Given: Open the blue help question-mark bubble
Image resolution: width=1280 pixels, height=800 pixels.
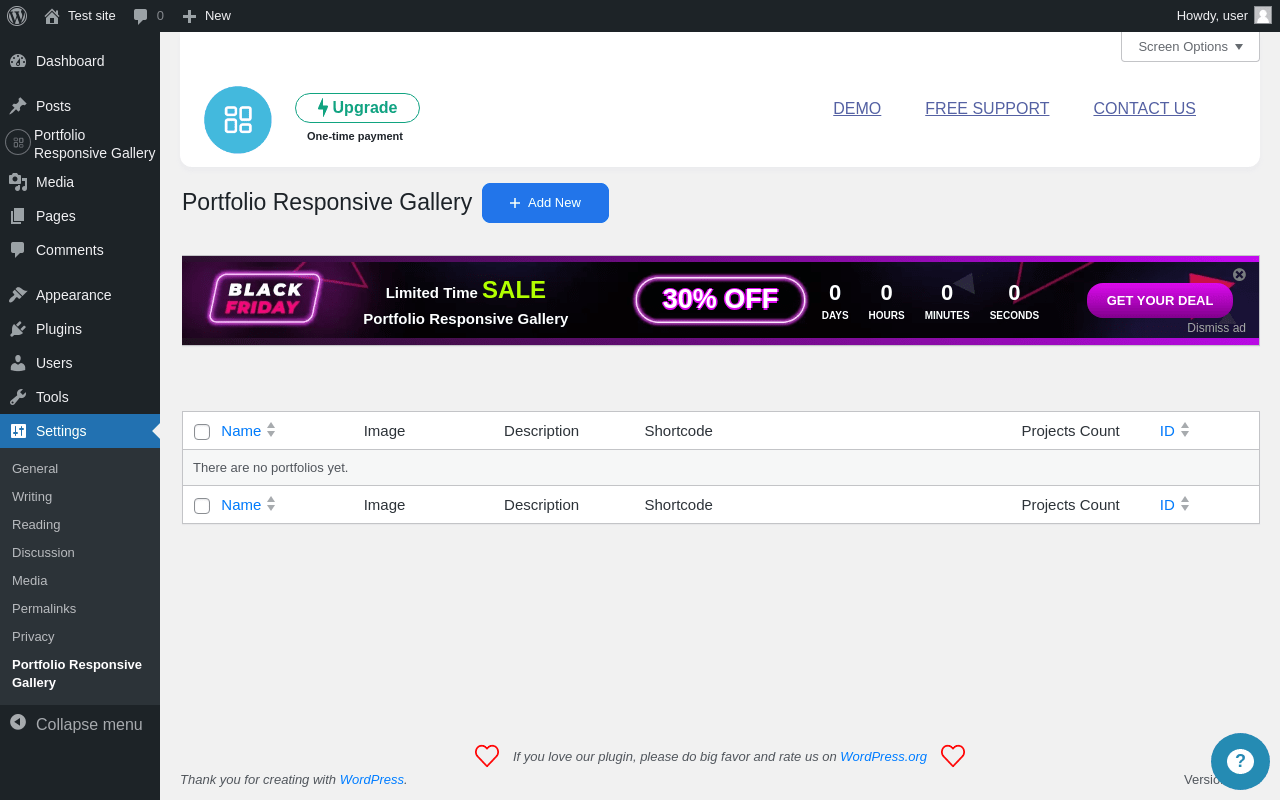Looking at the screenshot, I should click(1240, 761).
